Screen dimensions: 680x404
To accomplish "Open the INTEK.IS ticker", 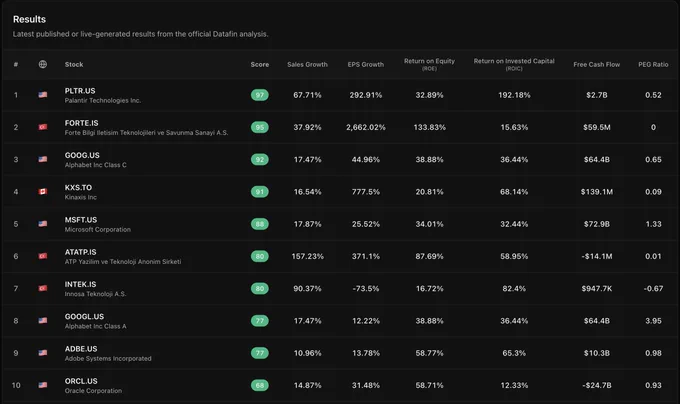I will click(80, 284).
